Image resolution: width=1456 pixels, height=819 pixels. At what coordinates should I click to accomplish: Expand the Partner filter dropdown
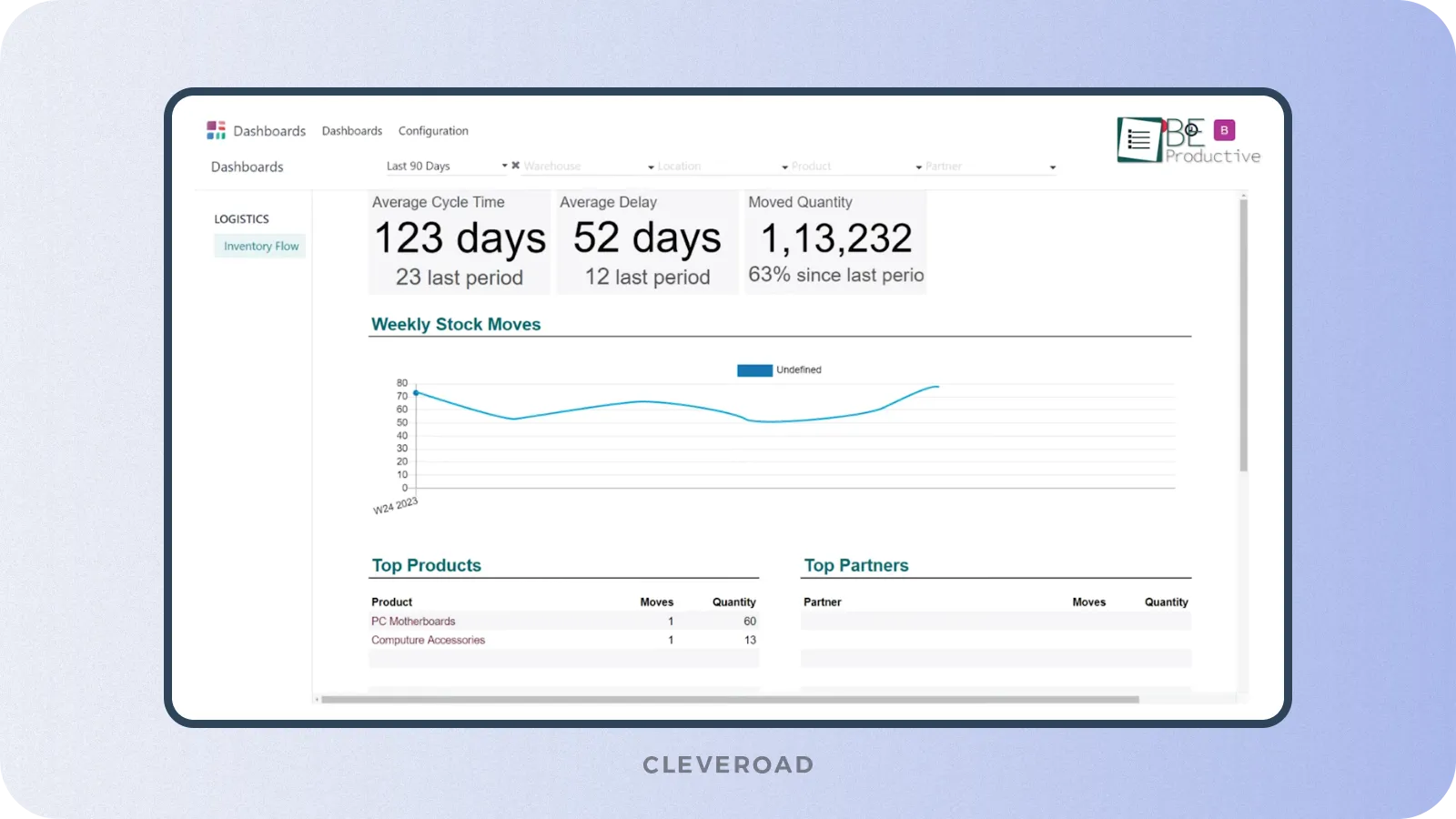pos(983,166)
